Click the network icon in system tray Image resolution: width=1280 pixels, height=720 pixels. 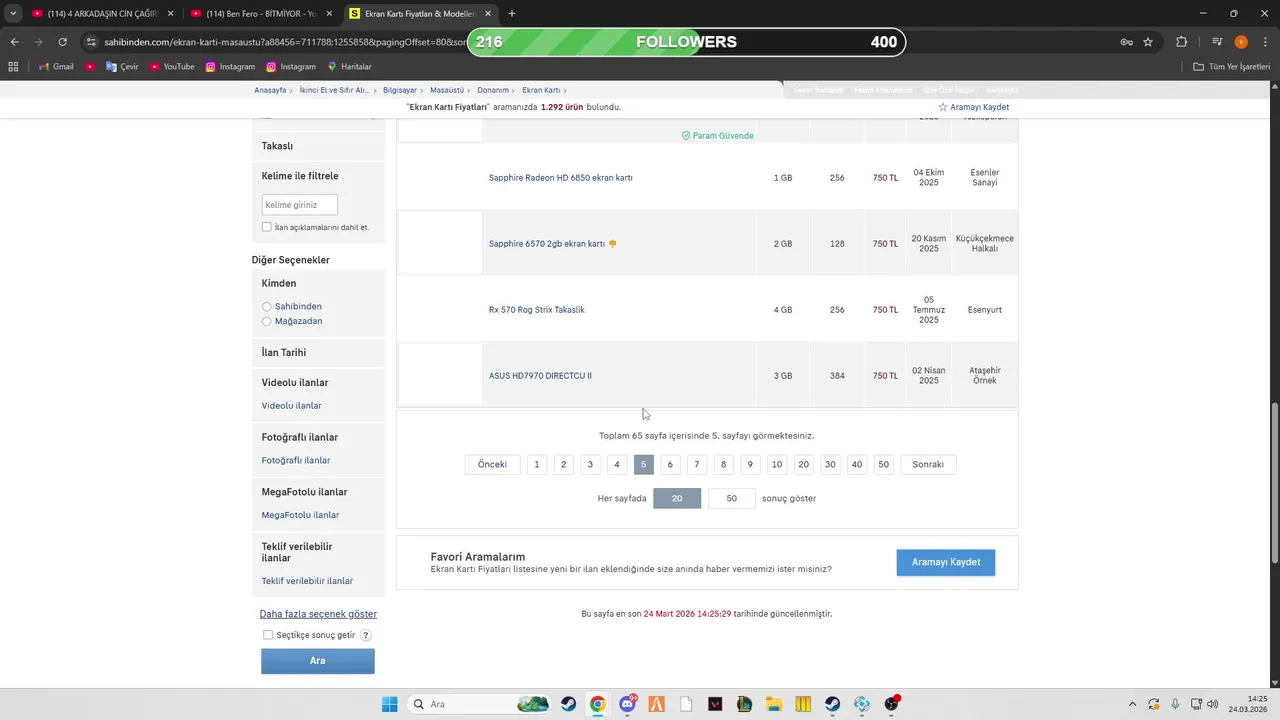tap(1195, 704)
